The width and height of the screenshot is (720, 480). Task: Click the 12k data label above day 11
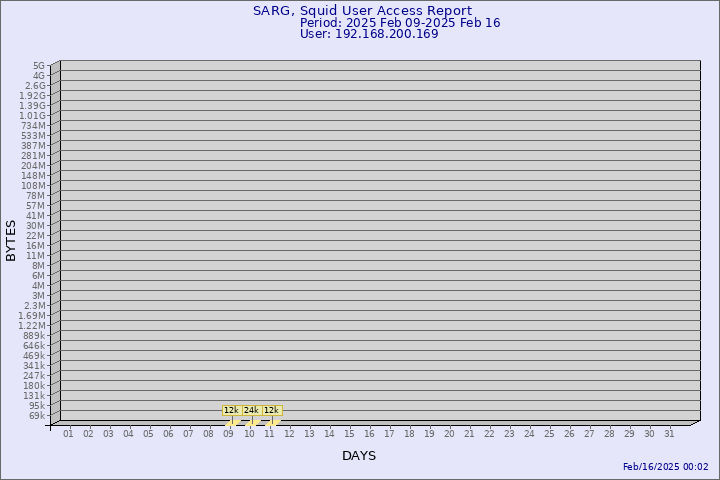(x=271, y=410)
